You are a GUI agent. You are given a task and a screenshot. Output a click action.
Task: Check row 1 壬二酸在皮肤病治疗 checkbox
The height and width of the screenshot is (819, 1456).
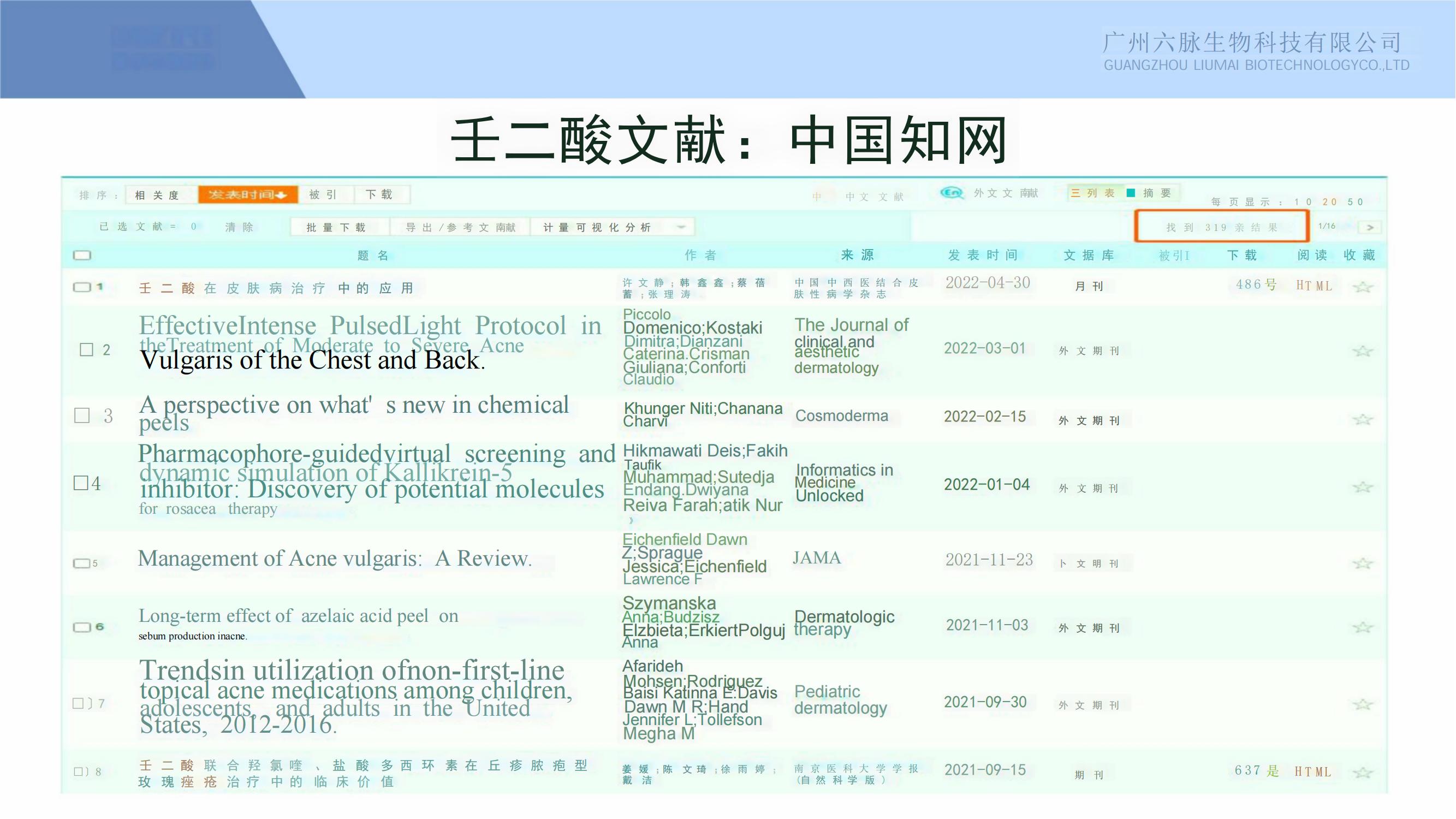click(x=82, y=287)
